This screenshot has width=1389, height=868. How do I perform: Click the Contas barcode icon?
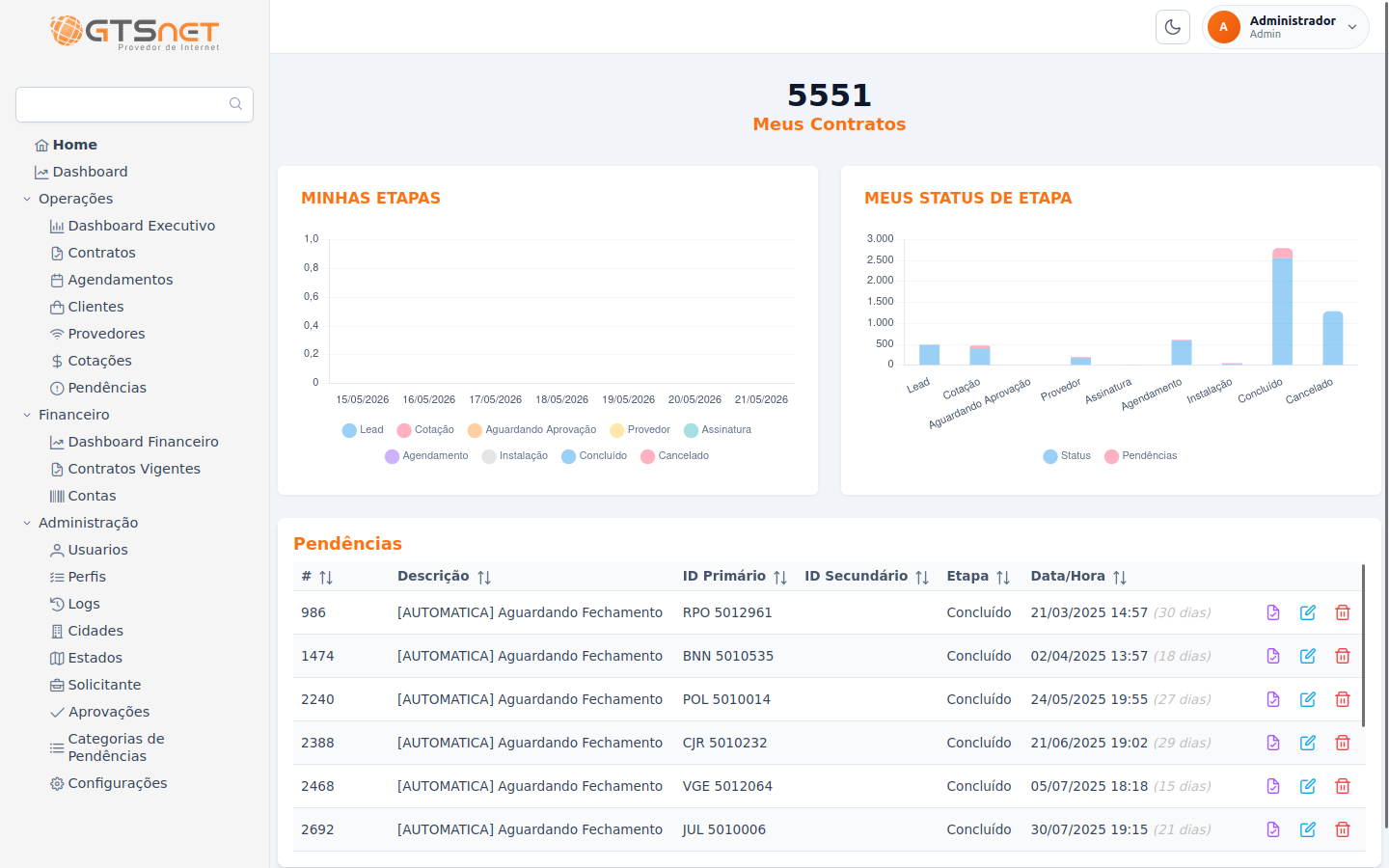pos(57,496)
